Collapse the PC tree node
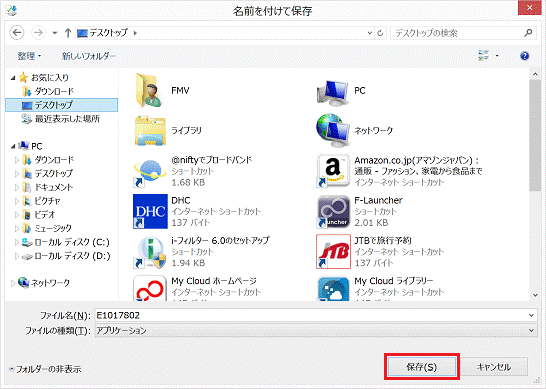This screenshot has height=389, width=546. coord(13,146)
